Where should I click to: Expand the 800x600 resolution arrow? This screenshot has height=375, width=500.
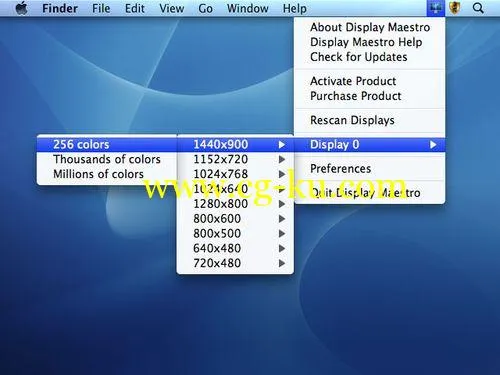point(282,219)
